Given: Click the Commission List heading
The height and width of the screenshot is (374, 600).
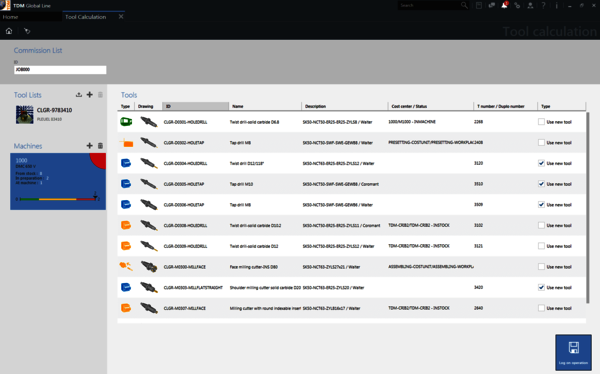Looking at the screenshot, I should click(x=38, y=50).
